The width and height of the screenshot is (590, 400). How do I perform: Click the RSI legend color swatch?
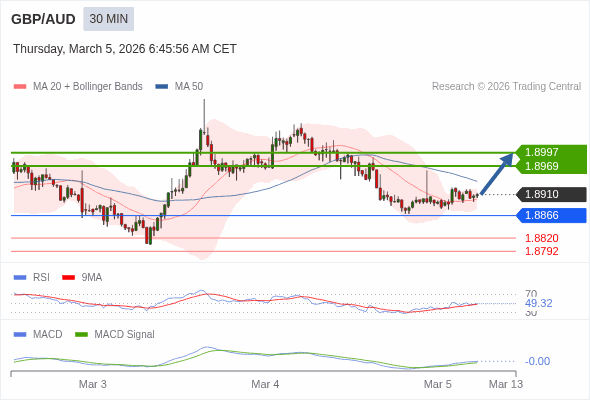coord(20,278)
